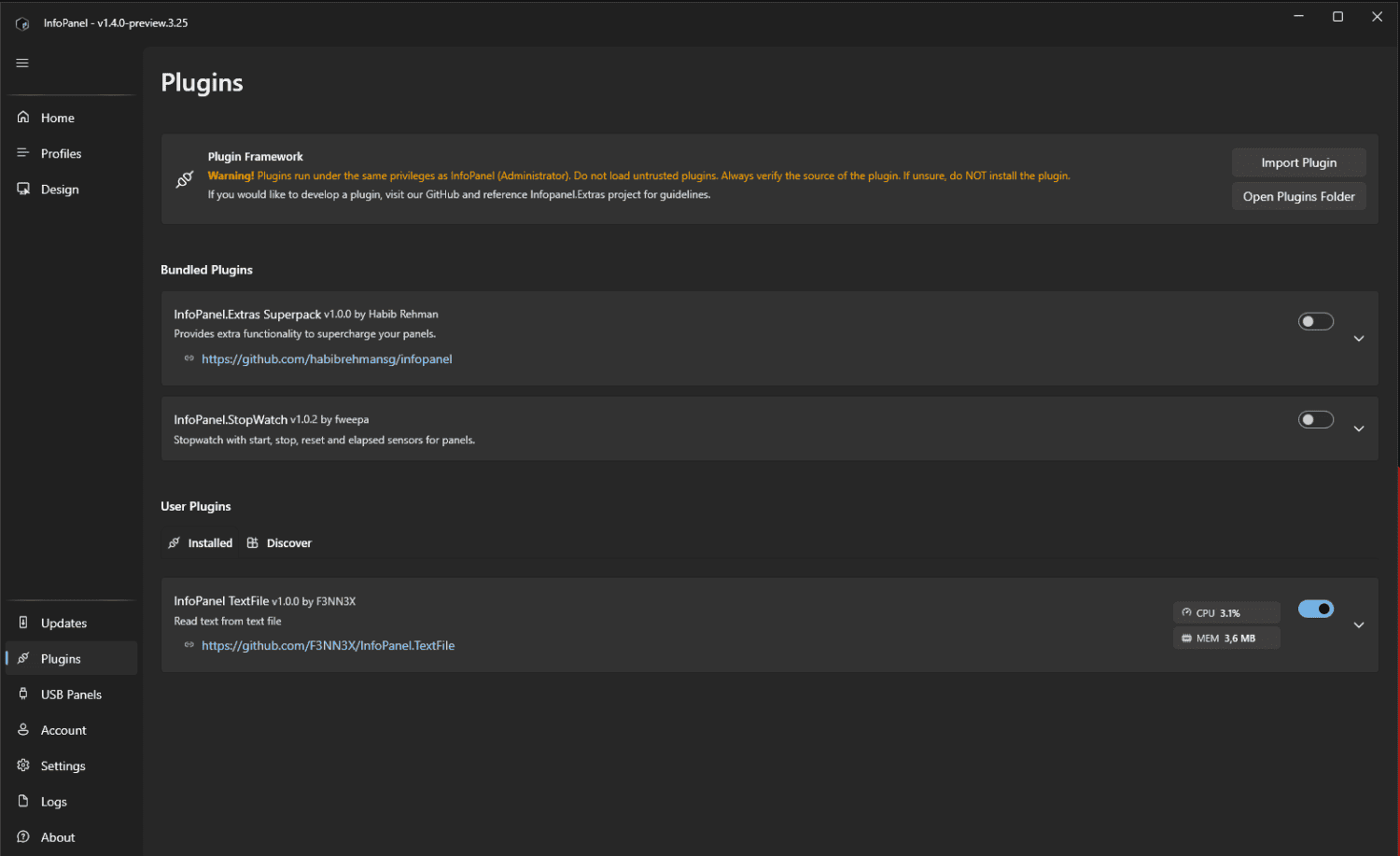Click the Design monitor icon
Image resolution: width=1400 pixels, height=856 pixels.
click(23, 189)
